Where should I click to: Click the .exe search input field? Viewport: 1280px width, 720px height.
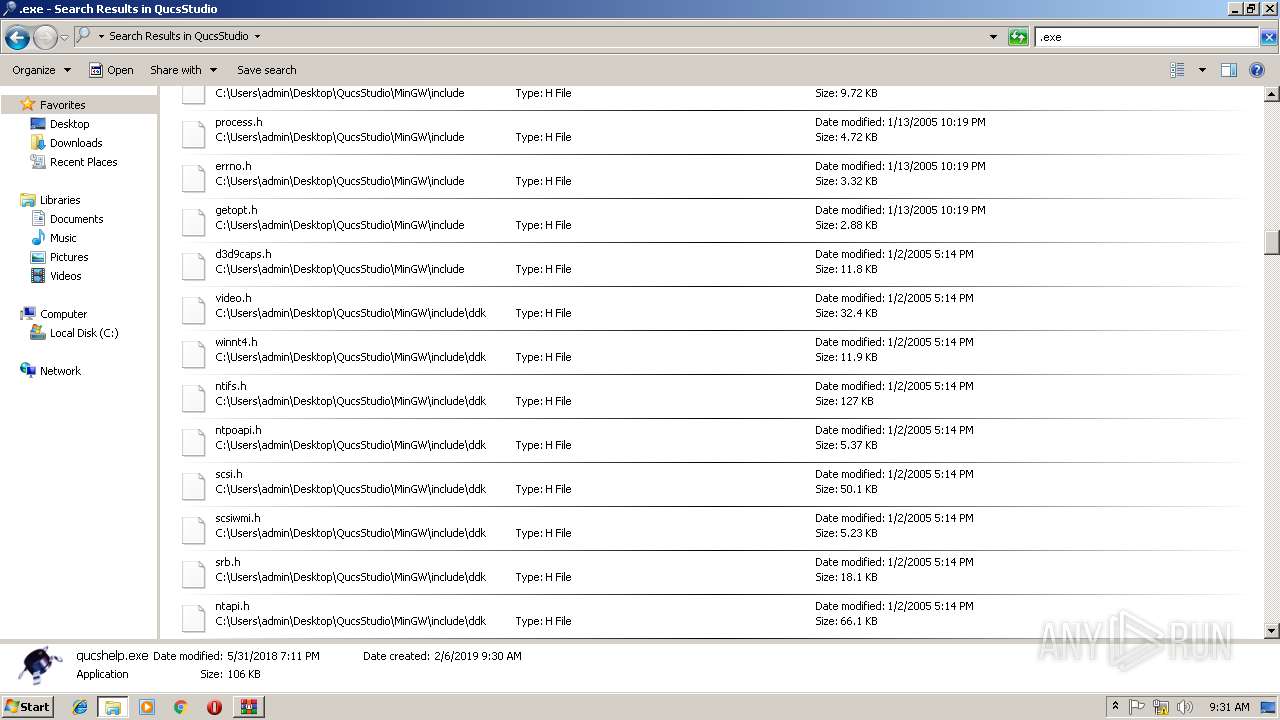click(1146, 37)
